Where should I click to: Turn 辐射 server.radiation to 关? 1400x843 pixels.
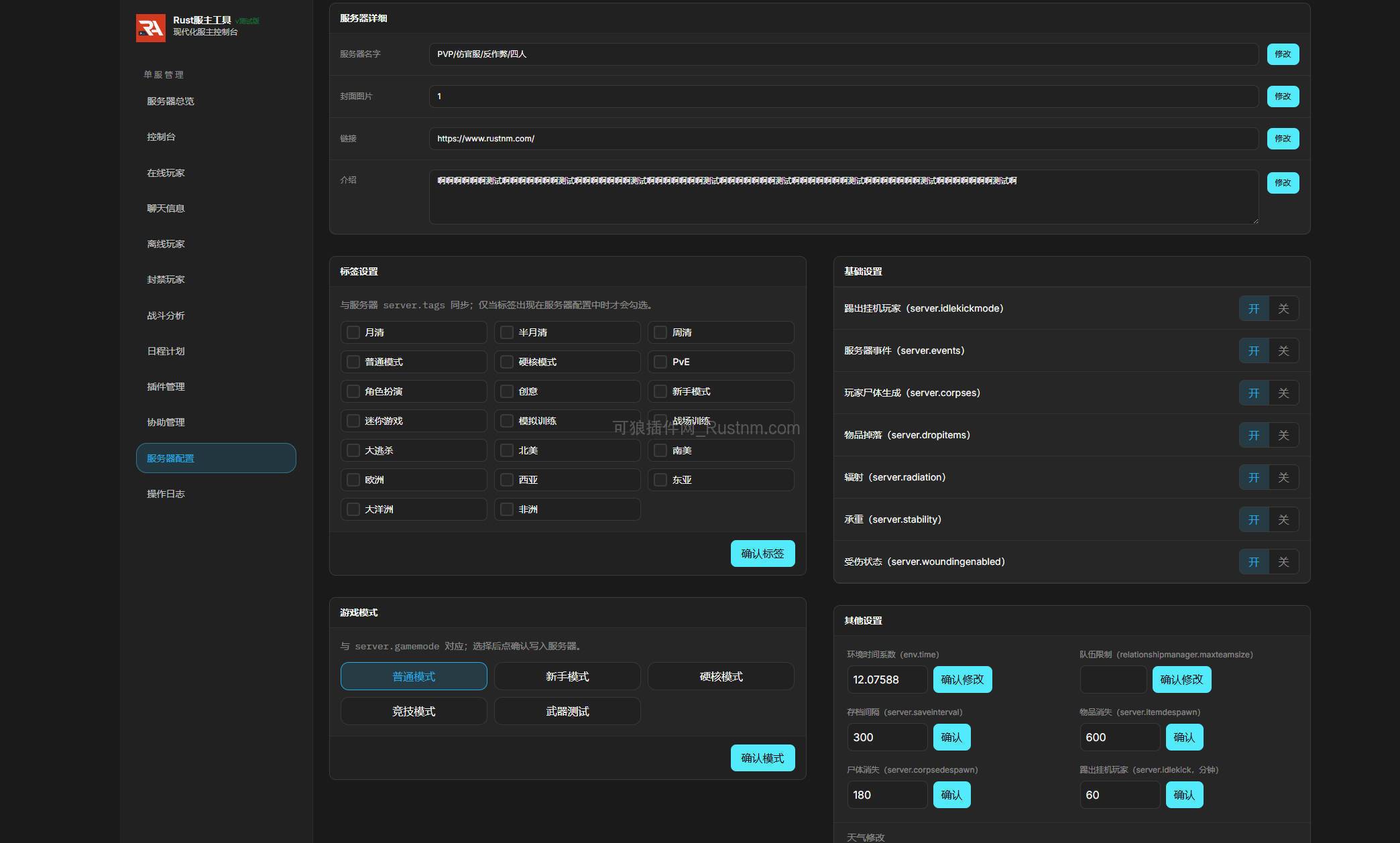(1283, 478)
